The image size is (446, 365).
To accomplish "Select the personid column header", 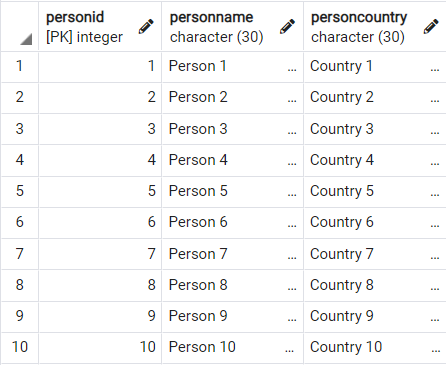I will click(x=100, y=26).
